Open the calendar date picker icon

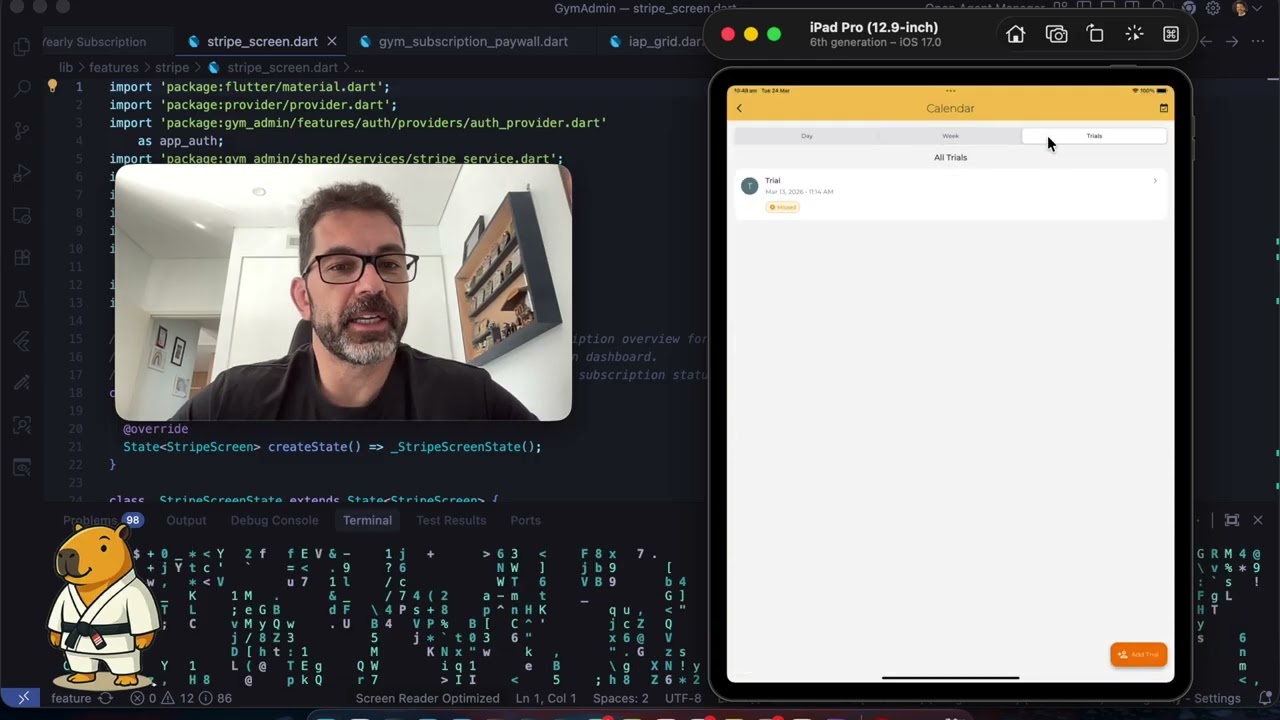pyautogui.click(x=1163, y=108)
